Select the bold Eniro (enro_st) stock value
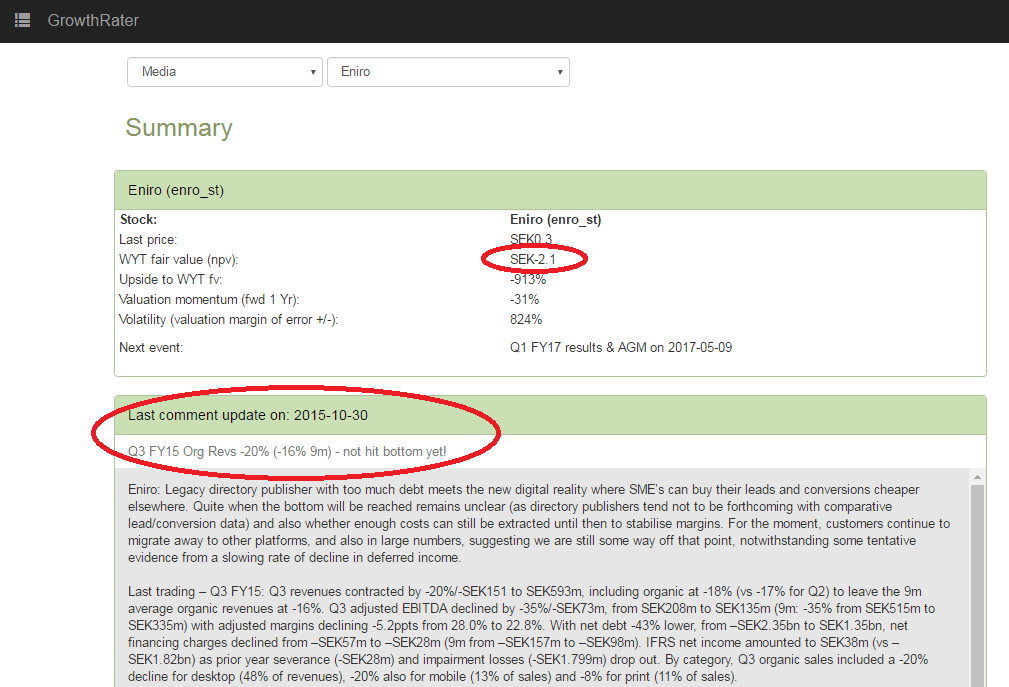Image resolution: width=1009 pixels, height=687 pixels. (555, 219)
